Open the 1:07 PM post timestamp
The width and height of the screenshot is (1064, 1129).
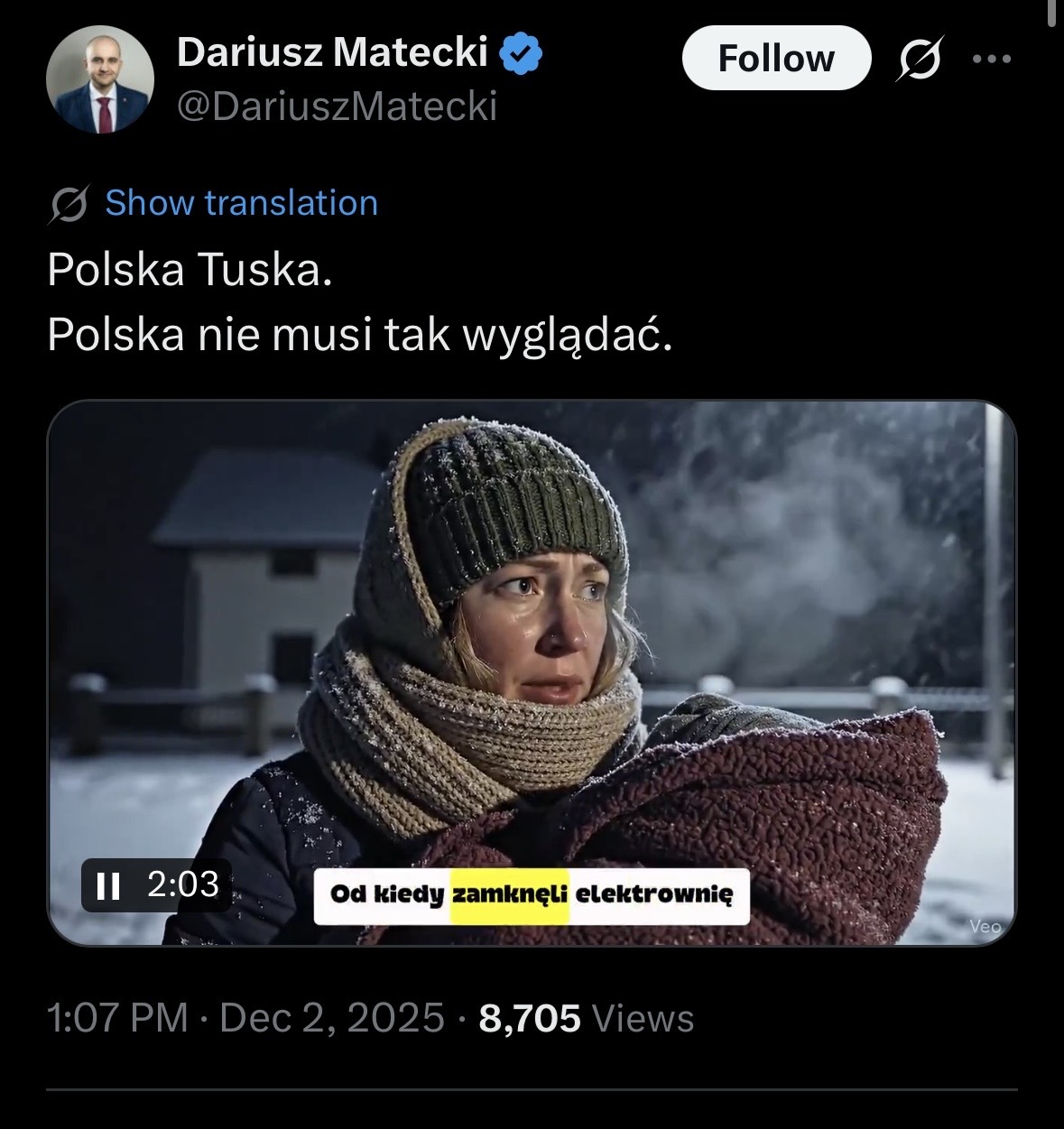(117, 1018)
